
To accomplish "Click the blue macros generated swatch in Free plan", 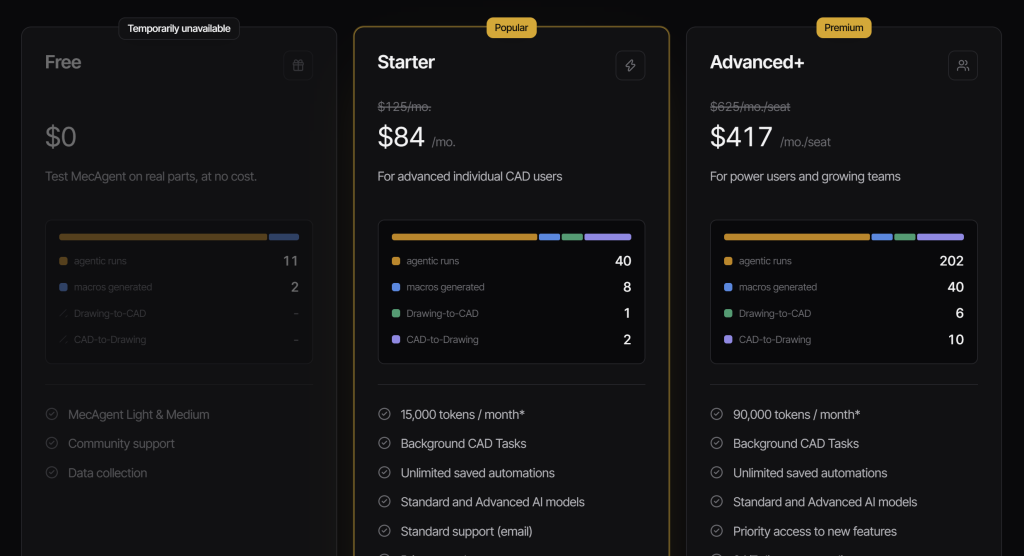I will click(63, 287).
